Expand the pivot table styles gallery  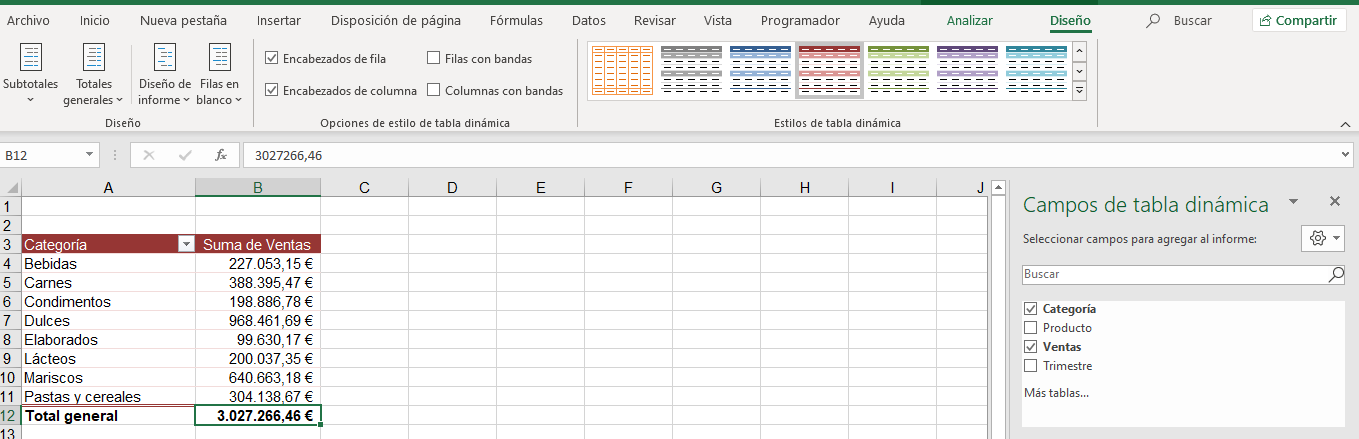1079,91
